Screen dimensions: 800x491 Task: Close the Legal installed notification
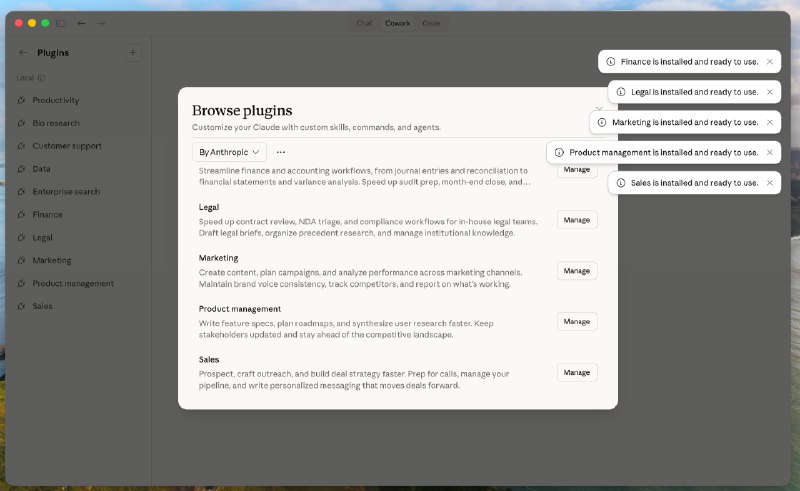click(x=769, y=92)
